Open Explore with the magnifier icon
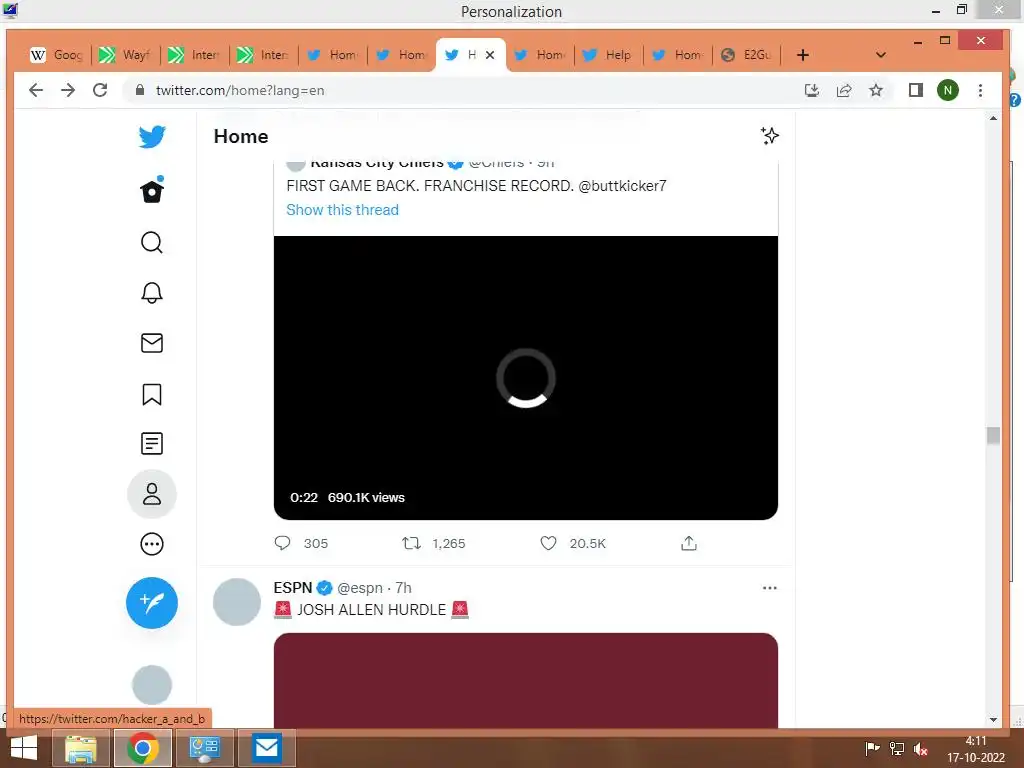1024x768 pixels. (x=152, y=242)
